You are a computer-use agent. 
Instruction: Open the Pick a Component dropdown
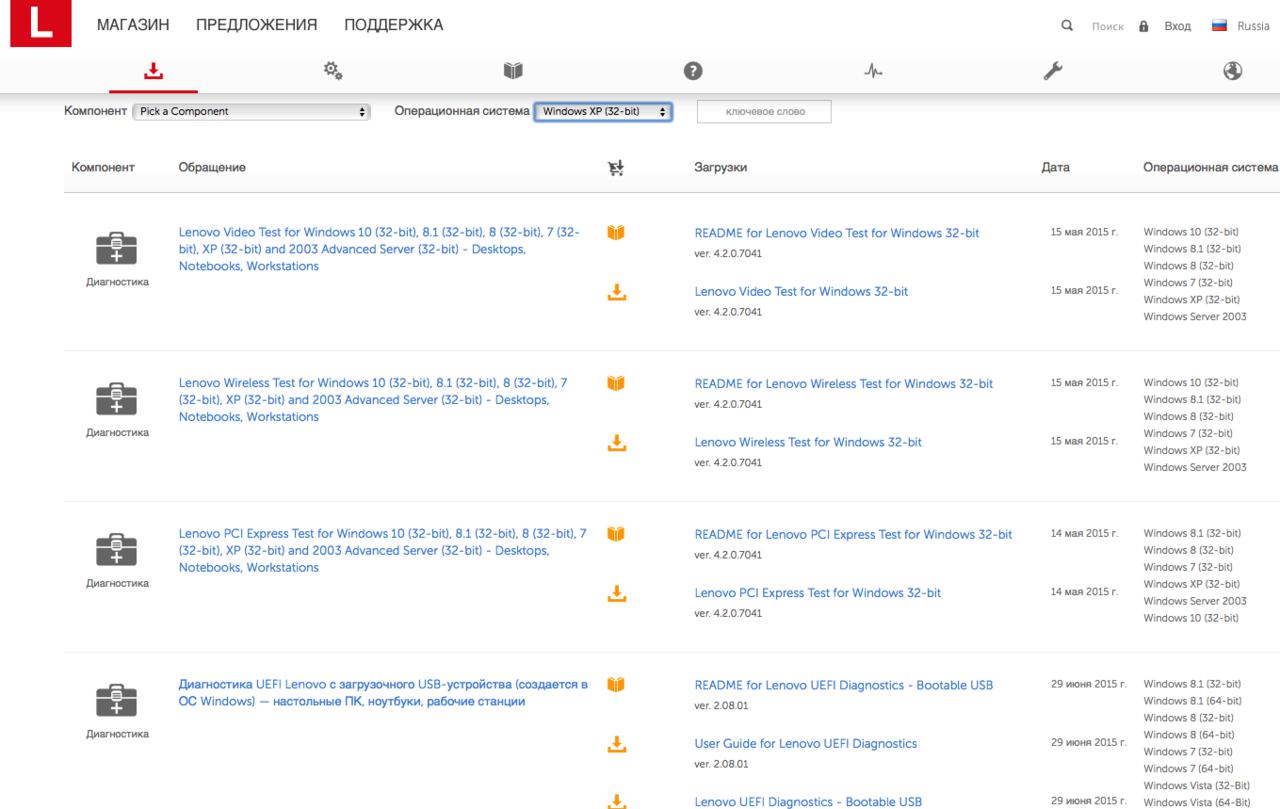251,112
